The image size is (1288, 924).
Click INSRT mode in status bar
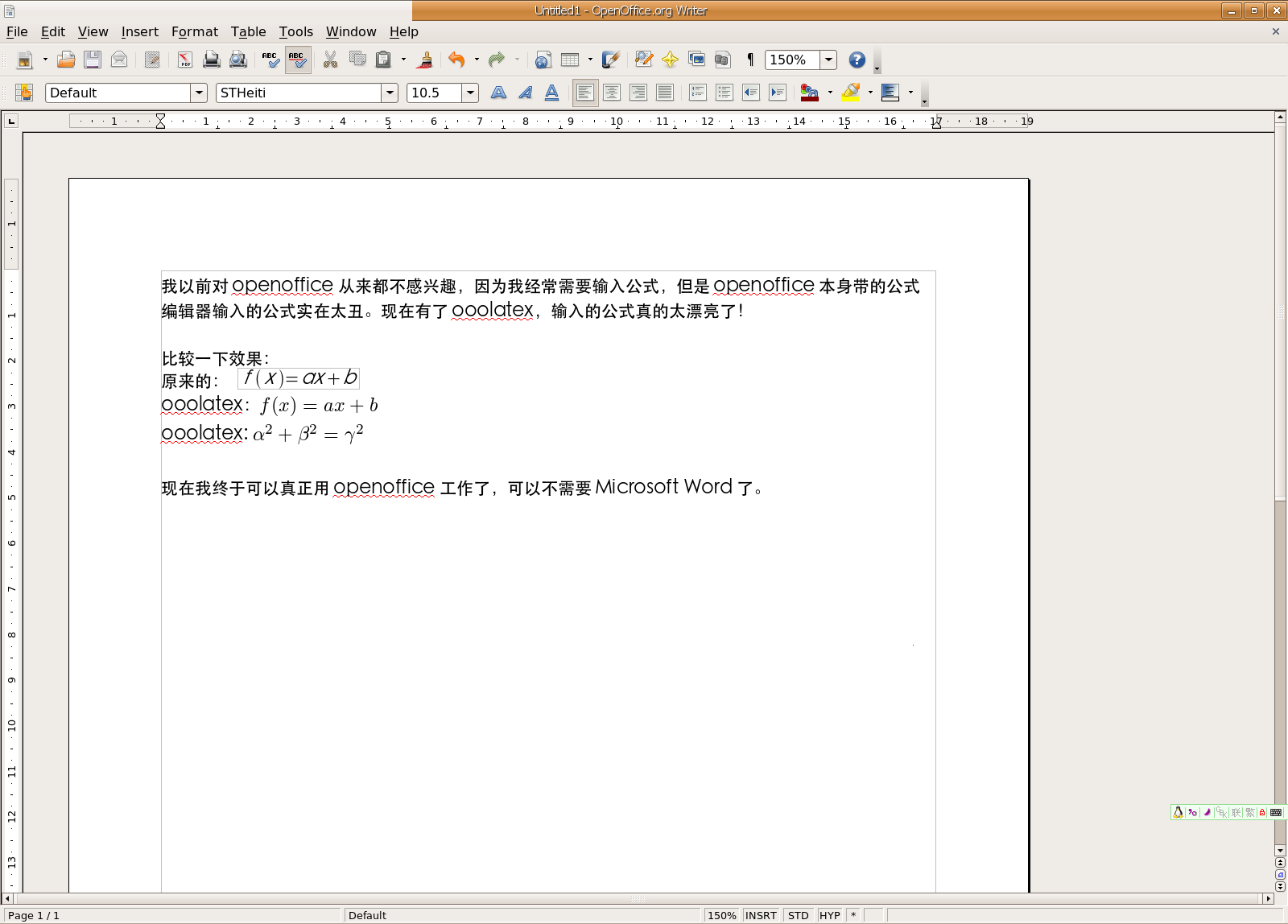tap(761, 915)
